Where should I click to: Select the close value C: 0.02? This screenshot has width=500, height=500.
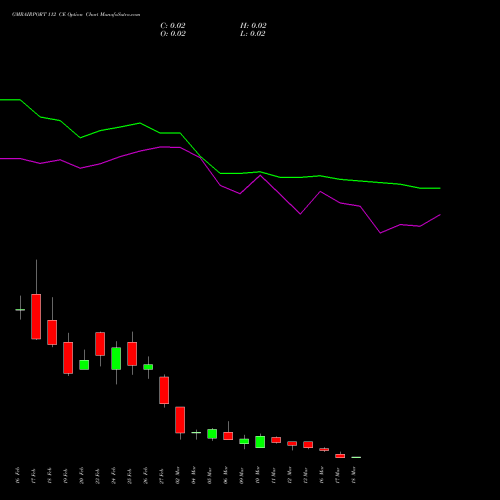[x=173, y=26]
